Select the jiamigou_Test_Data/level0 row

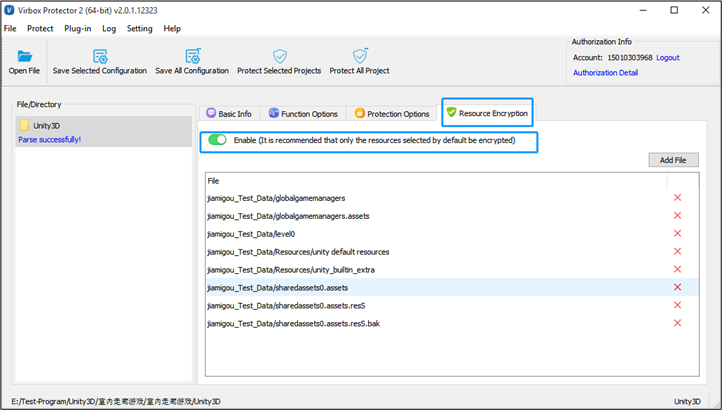point(452,234)
